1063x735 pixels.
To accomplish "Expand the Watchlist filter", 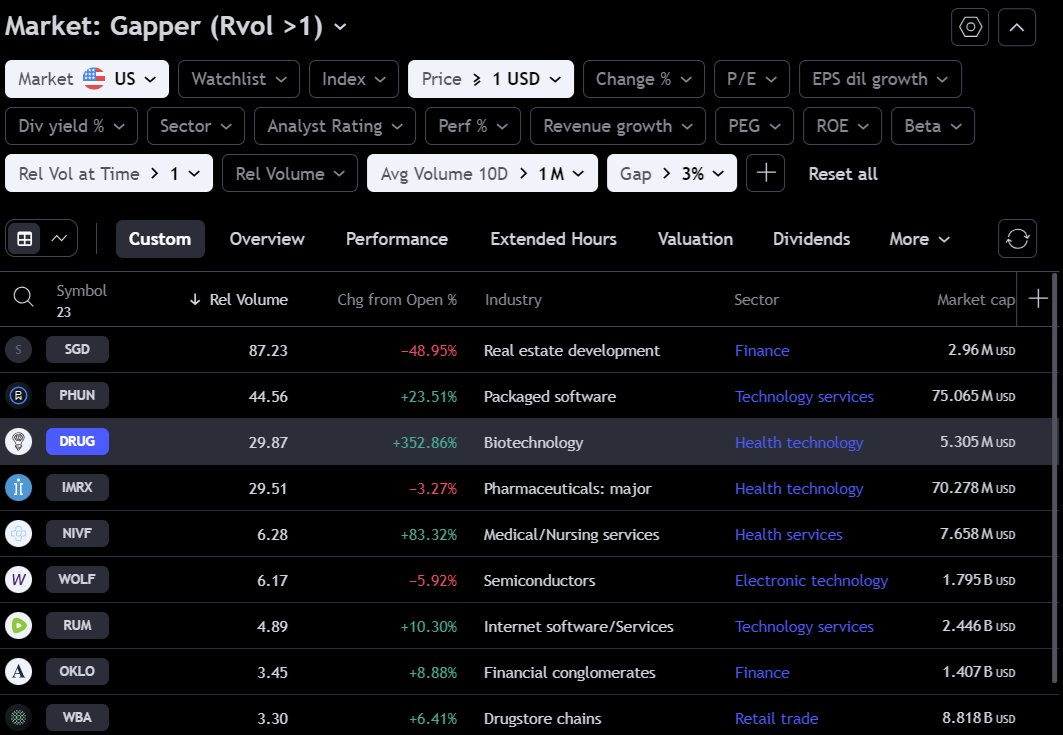I will click(239, 79).
